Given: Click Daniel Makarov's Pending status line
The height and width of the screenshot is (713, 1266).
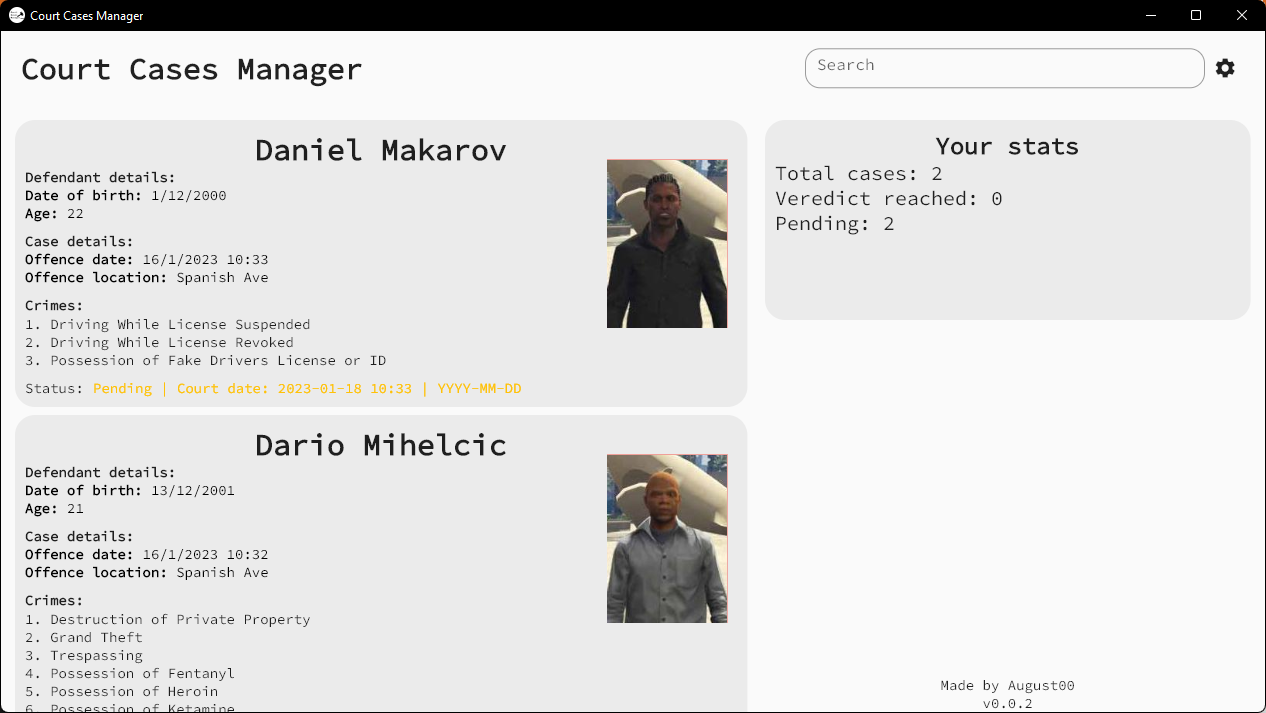Looking at the screenshot, I should point(307,388).
